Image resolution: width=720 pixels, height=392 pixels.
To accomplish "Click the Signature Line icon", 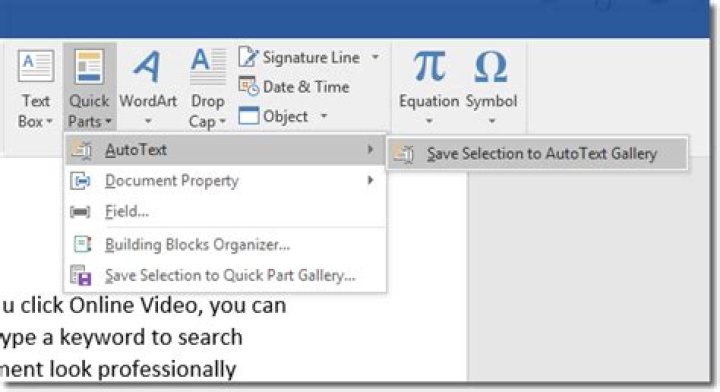I will tap(248, 57).
